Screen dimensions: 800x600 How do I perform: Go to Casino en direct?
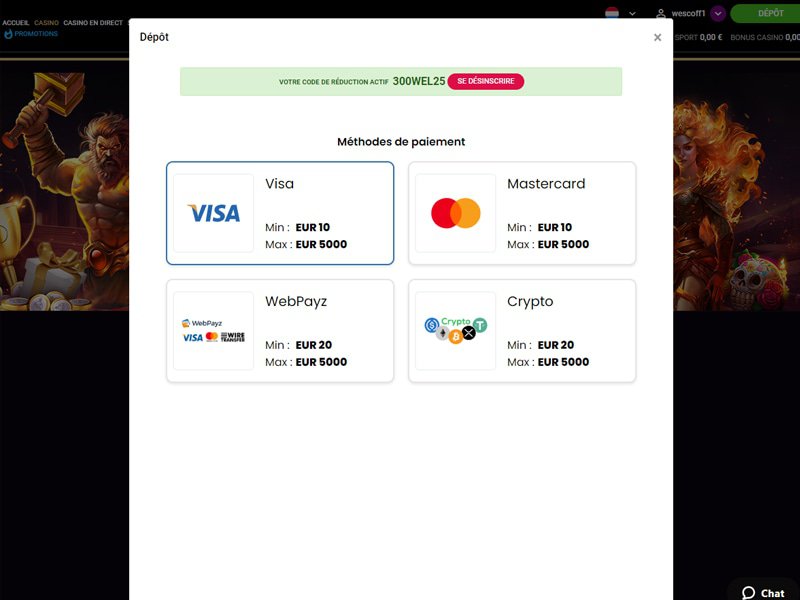(x=93, y=23)
